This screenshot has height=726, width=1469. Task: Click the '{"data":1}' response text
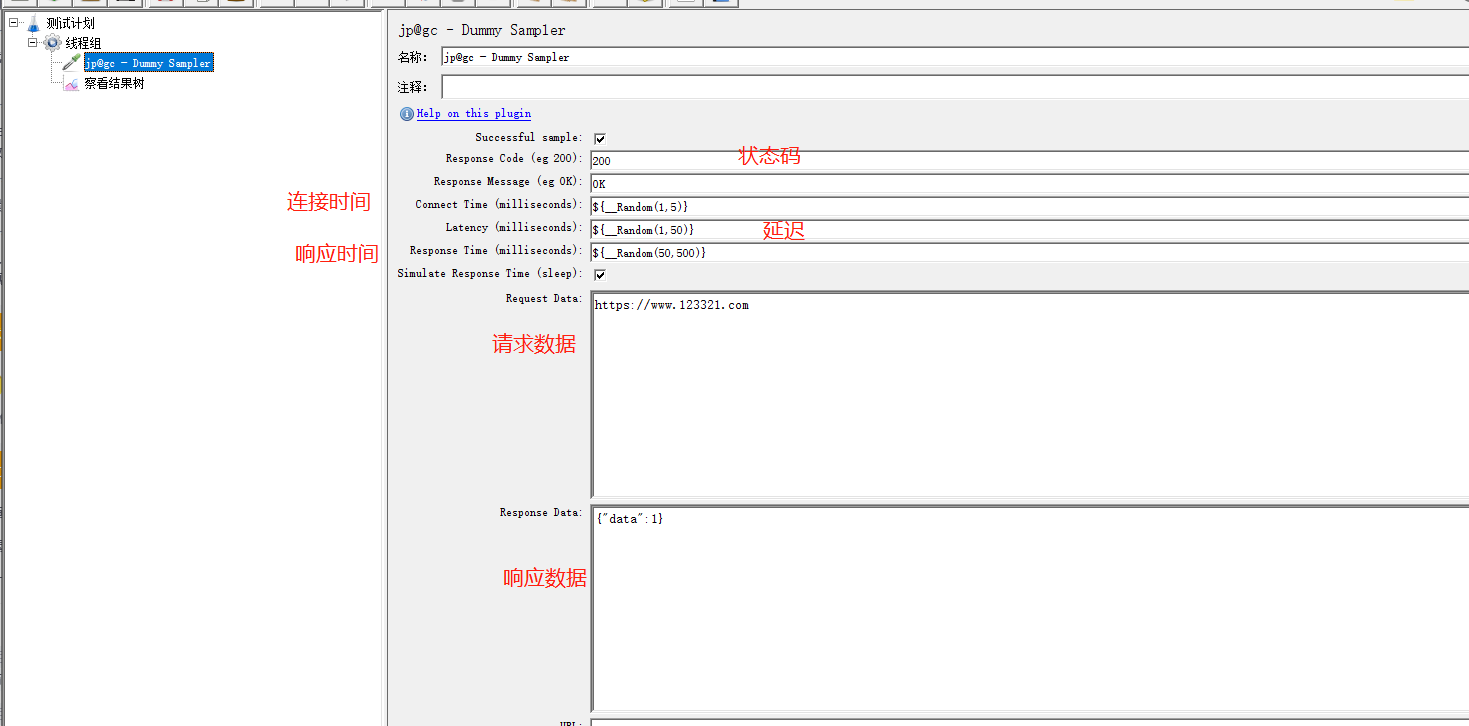629,519
